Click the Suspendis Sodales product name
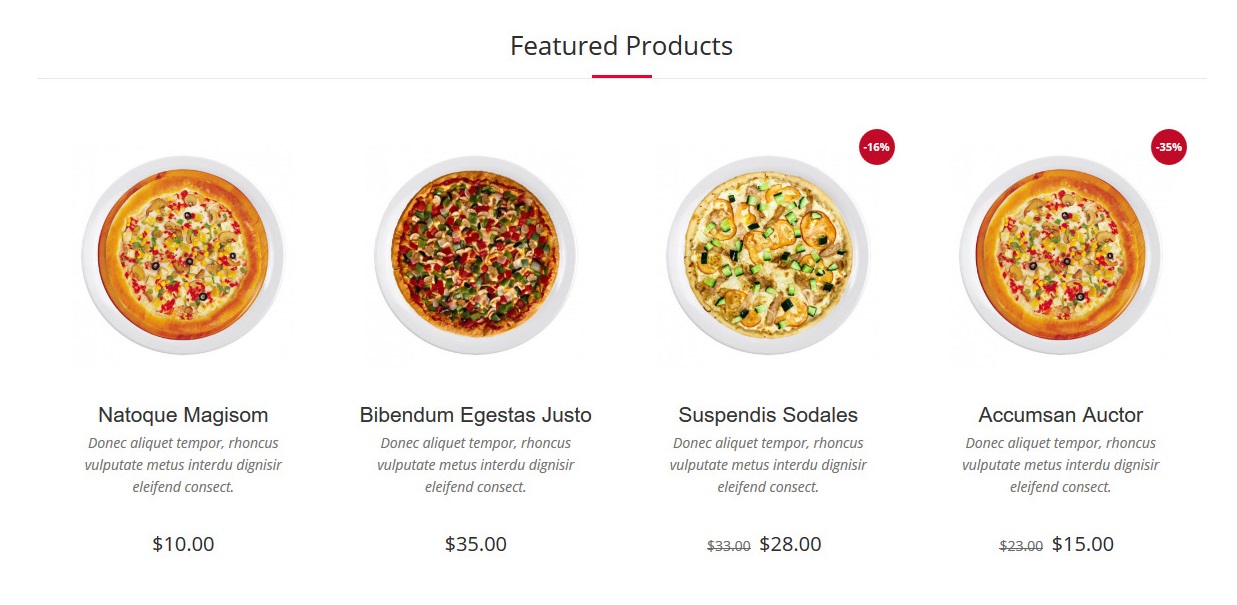1237x605 pixels. click(x=768, y=415)
